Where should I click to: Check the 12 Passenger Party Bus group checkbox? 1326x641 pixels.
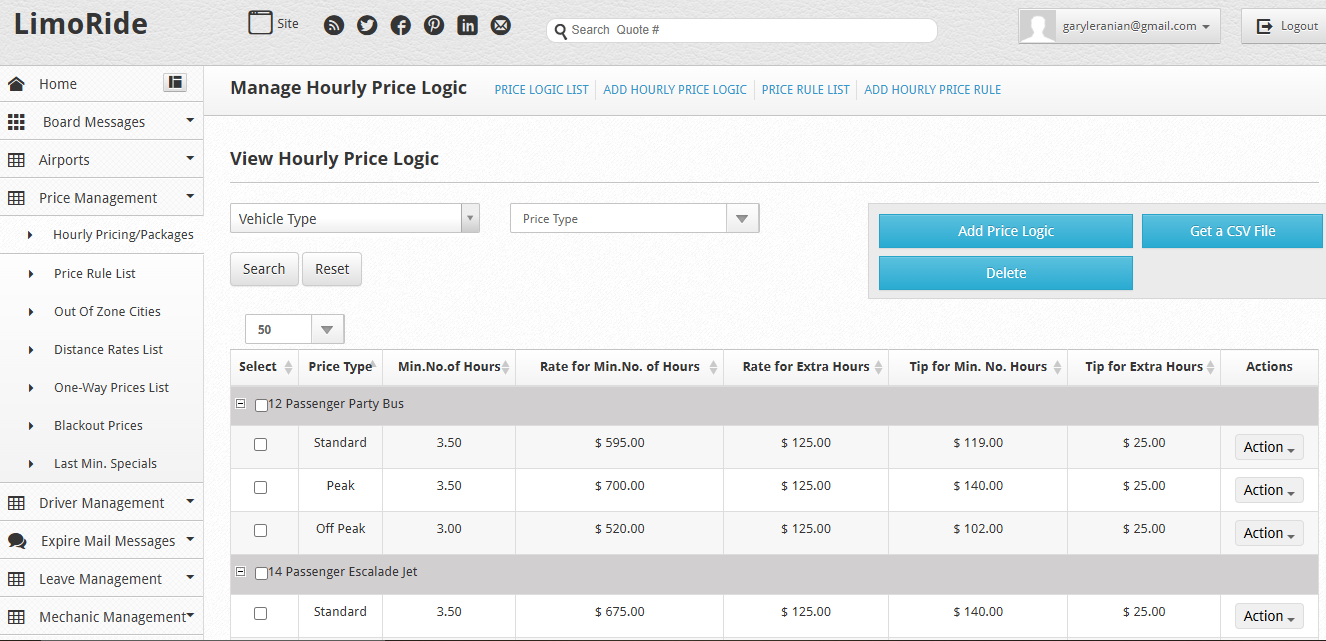[x=261, y=406]
